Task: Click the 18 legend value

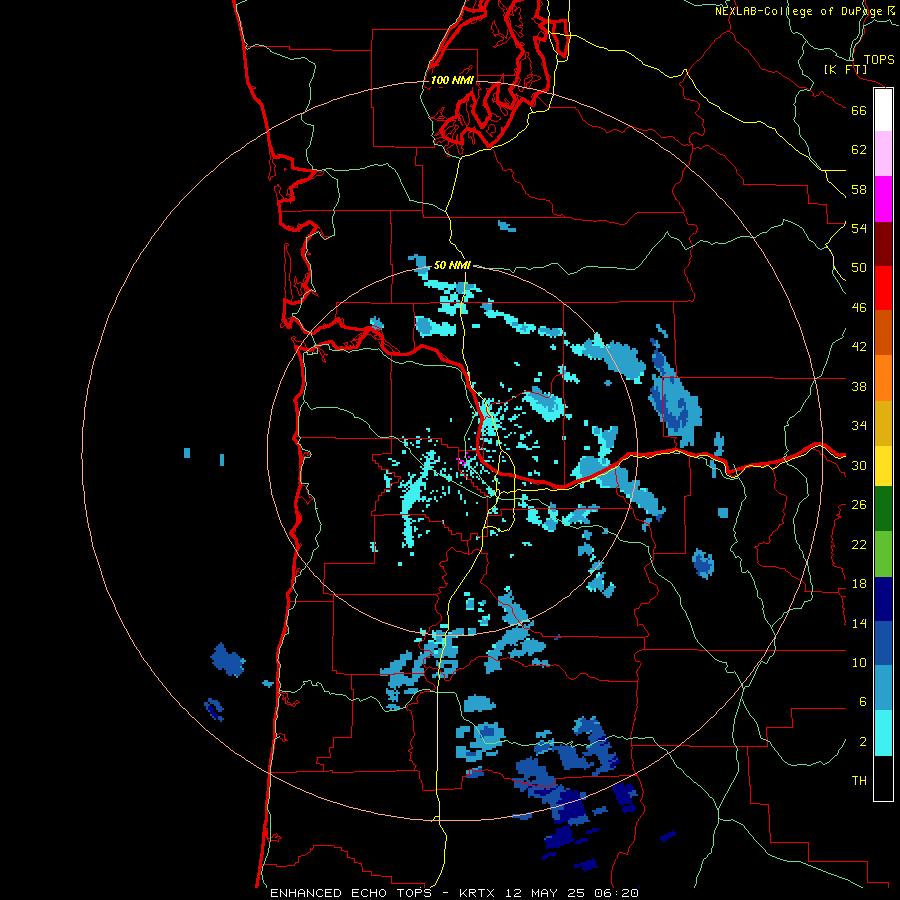Action: pyautogui.click(x=859, y=584)
